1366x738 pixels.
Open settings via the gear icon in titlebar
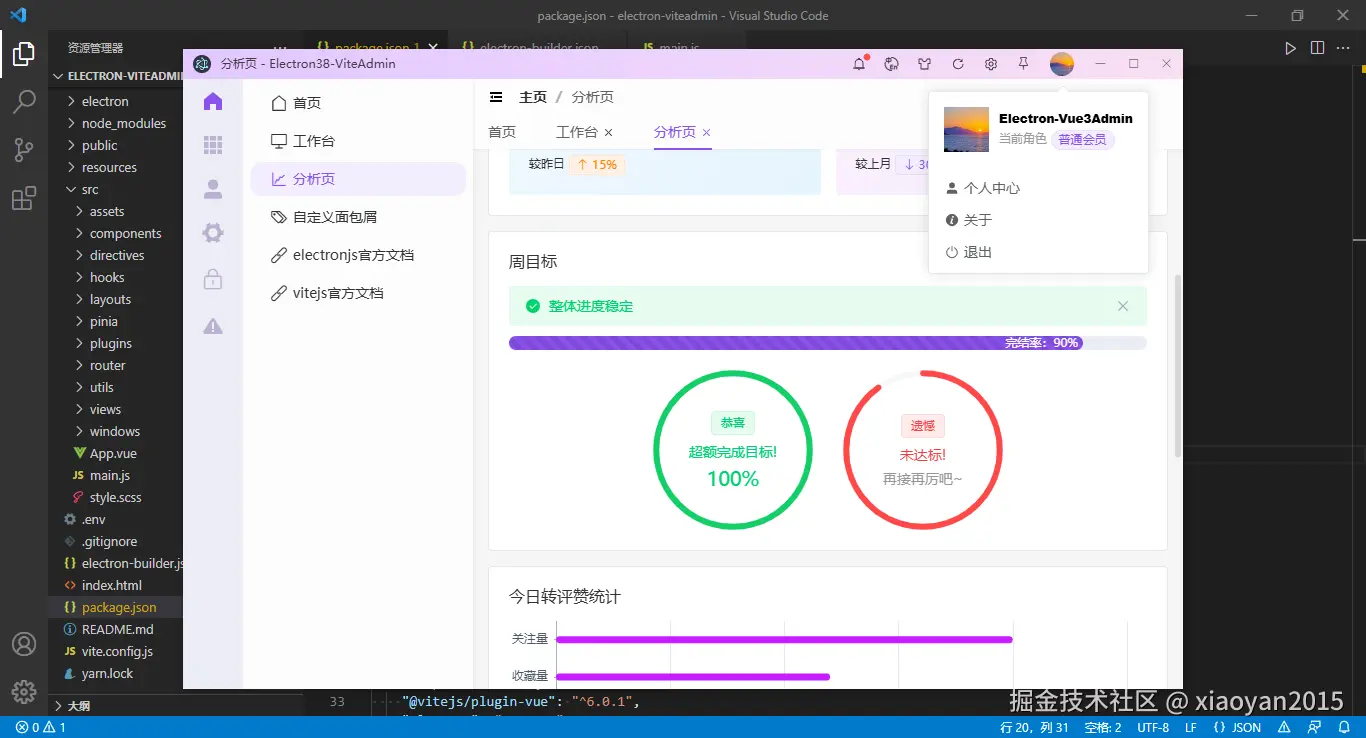point(990,63)
